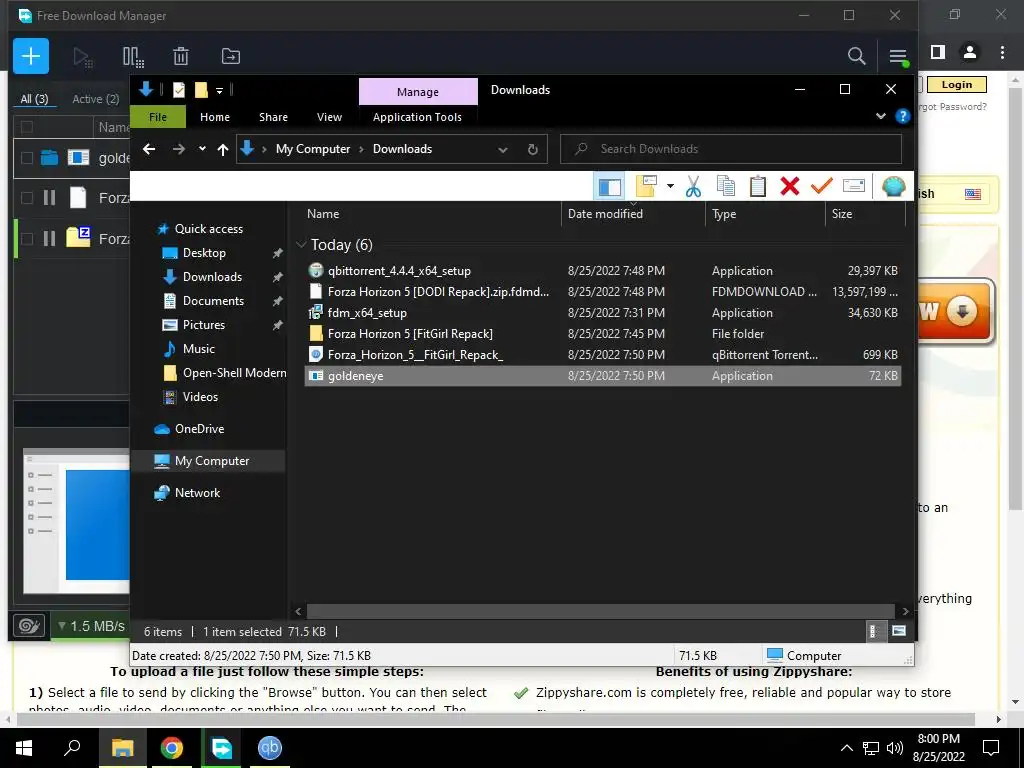1024x768 pixels.
Task: Go up one folder level
Action: pyautogui.click(x=223, y=150)
